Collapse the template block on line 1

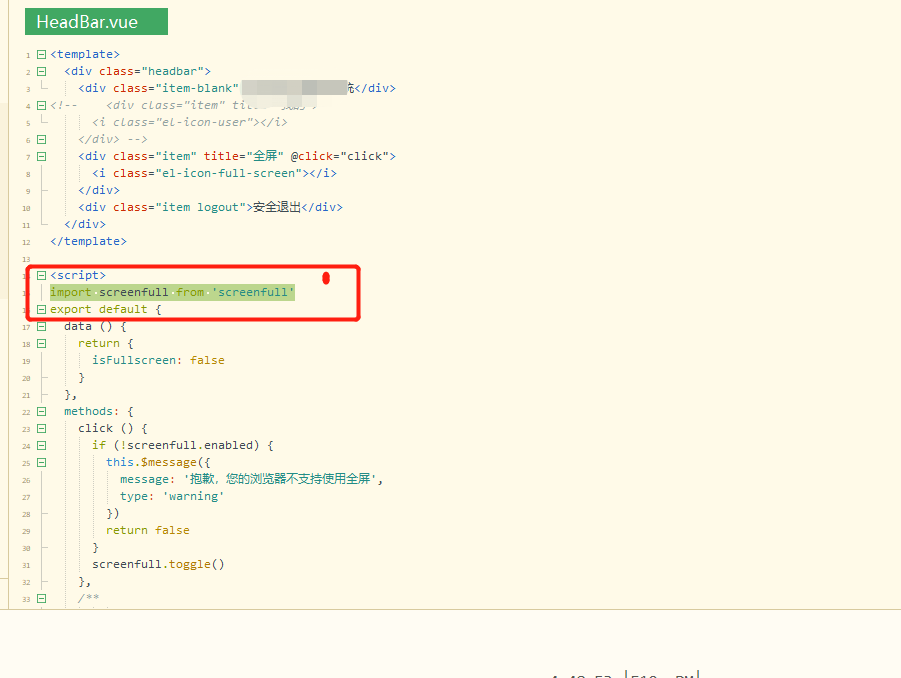click(40, 54)
